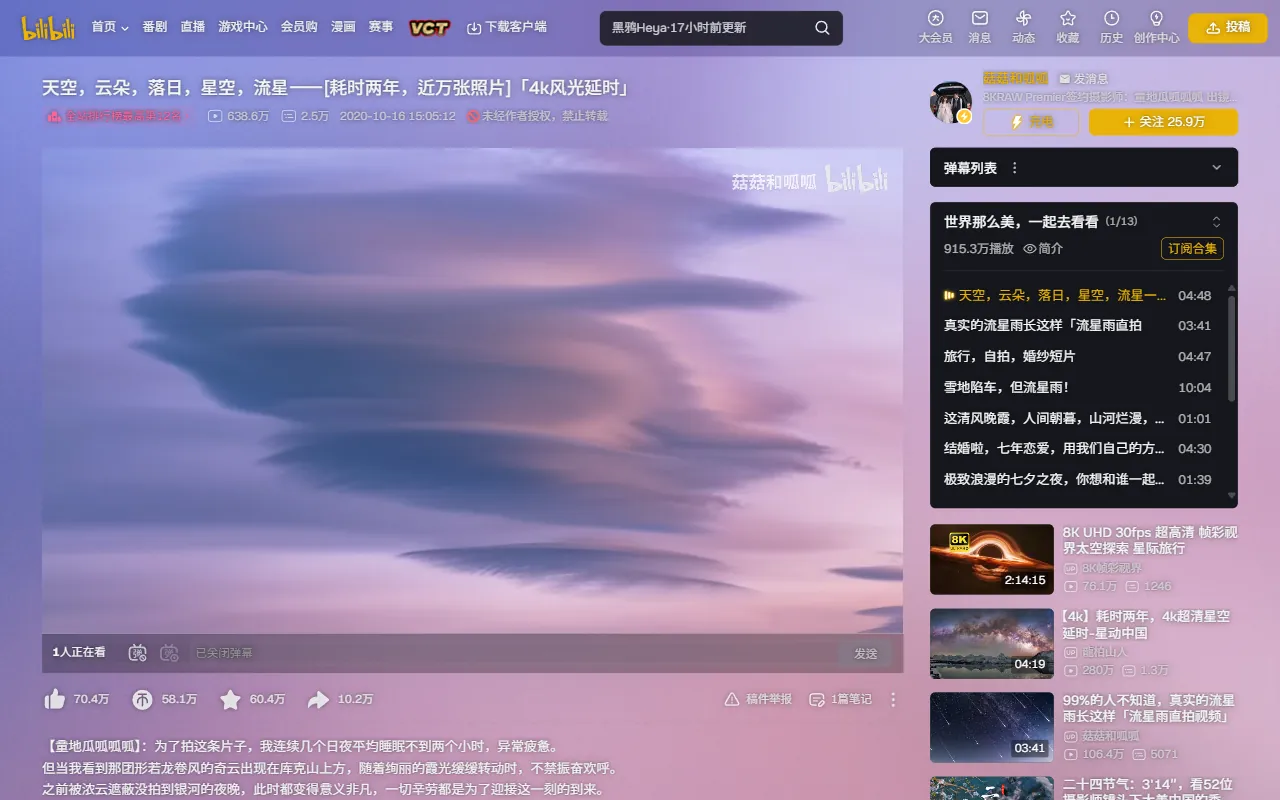Open 创作中心 creator center icon
This screenshot has height=800, width=1280.
(x=1156, y=27)
